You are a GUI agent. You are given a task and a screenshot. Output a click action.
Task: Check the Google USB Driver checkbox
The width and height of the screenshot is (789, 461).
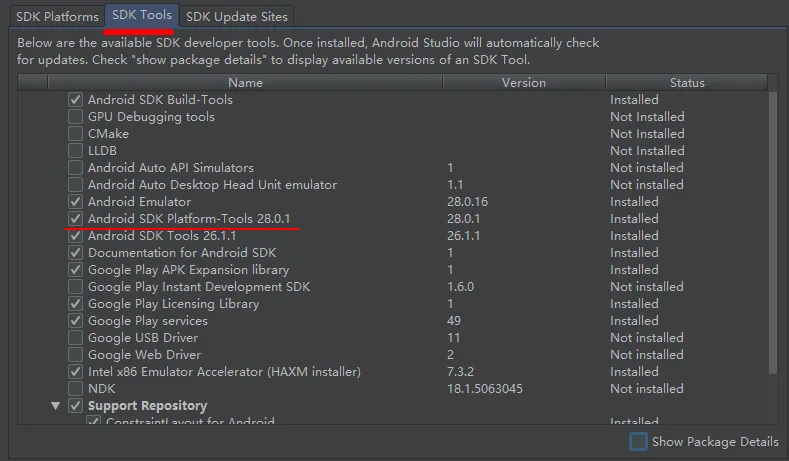click(75, 338)
